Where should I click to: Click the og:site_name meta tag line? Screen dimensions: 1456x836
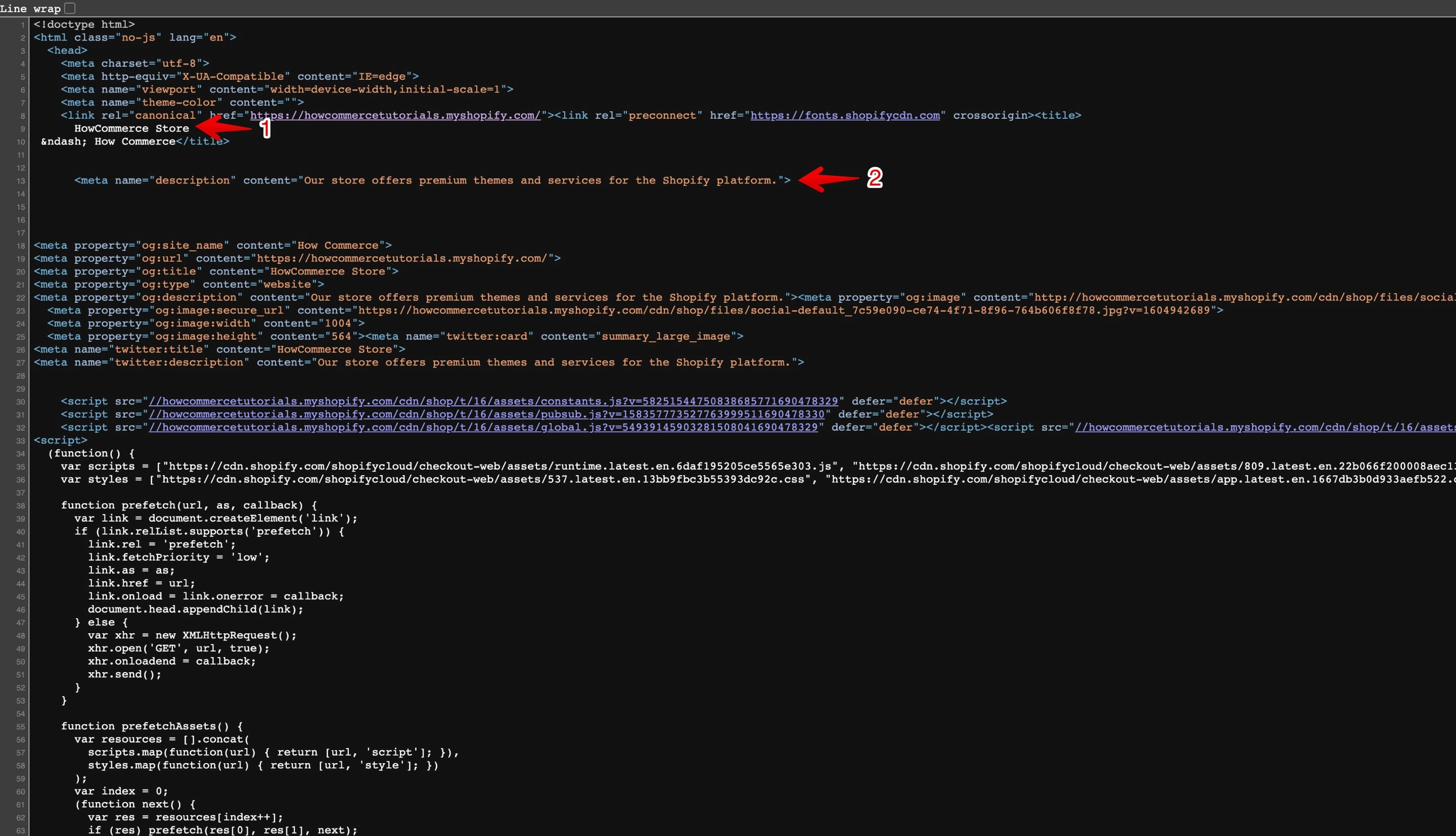(x=212, y=245)
